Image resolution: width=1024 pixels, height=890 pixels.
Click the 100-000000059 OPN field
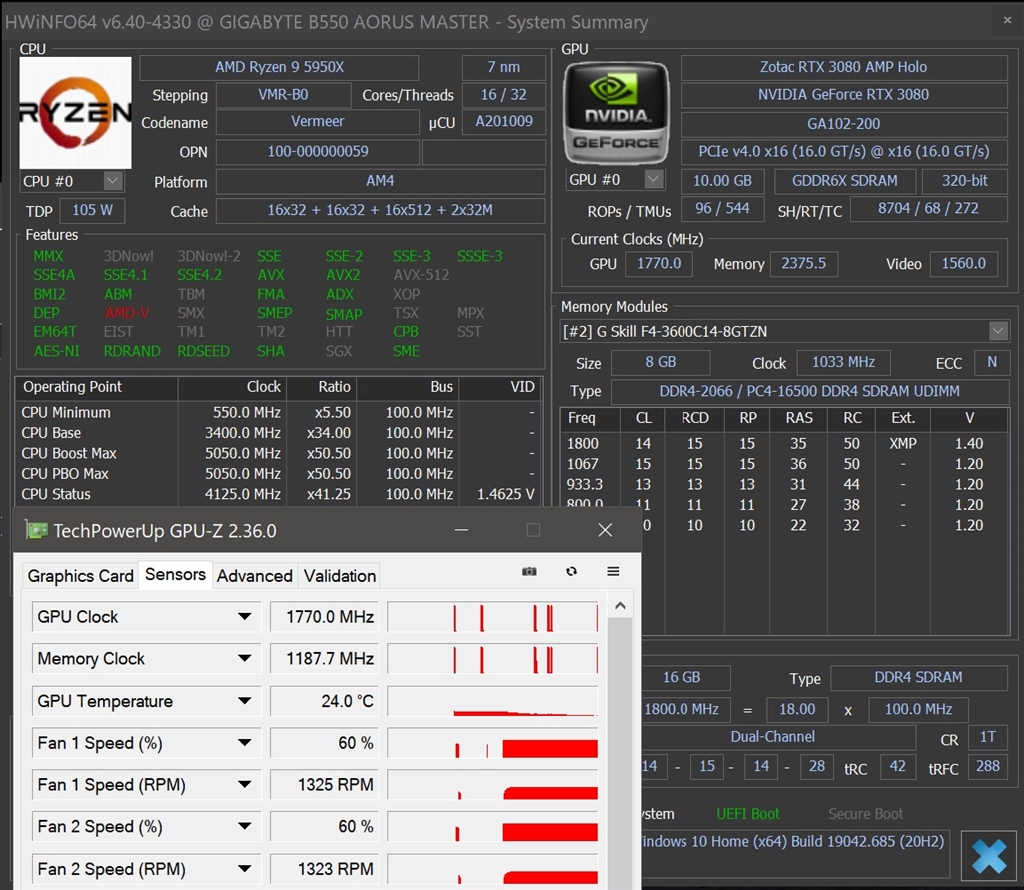tap(317, 151)
